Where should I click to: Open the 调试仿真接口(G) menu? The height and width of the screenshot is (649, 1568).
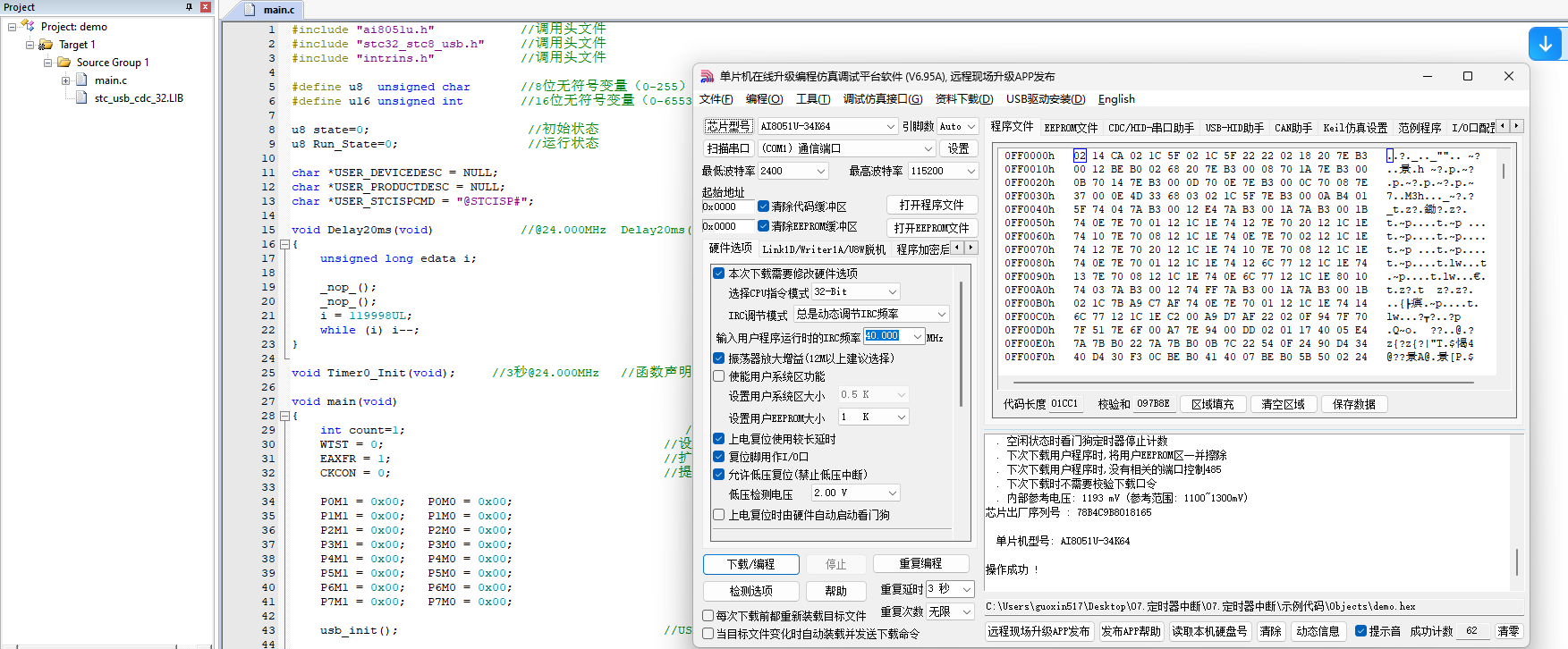click(883, 99)
